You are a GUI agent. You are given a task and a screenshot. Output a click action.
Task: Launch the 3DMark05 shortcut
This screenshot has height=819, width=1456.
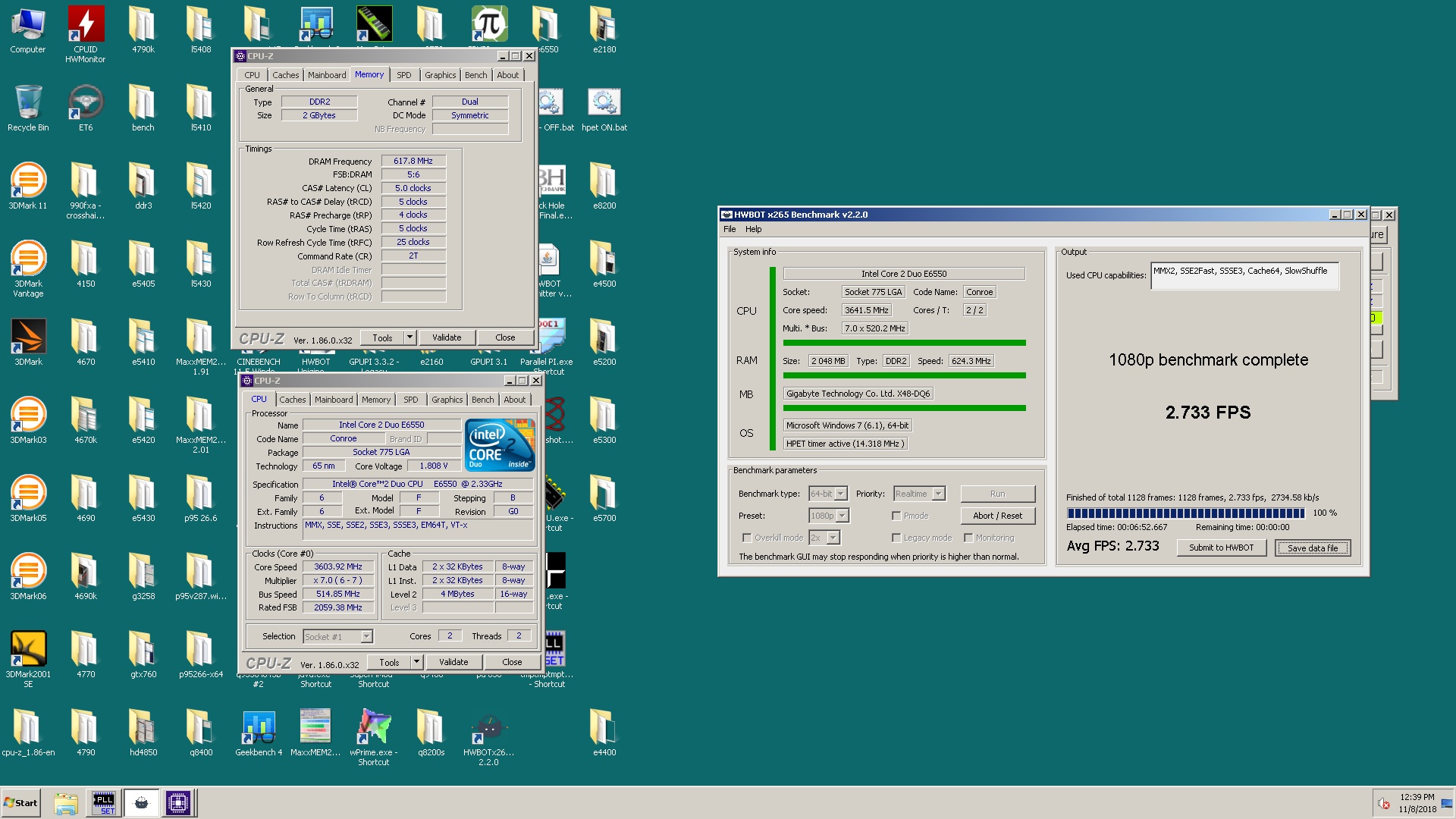click(28, 498)
